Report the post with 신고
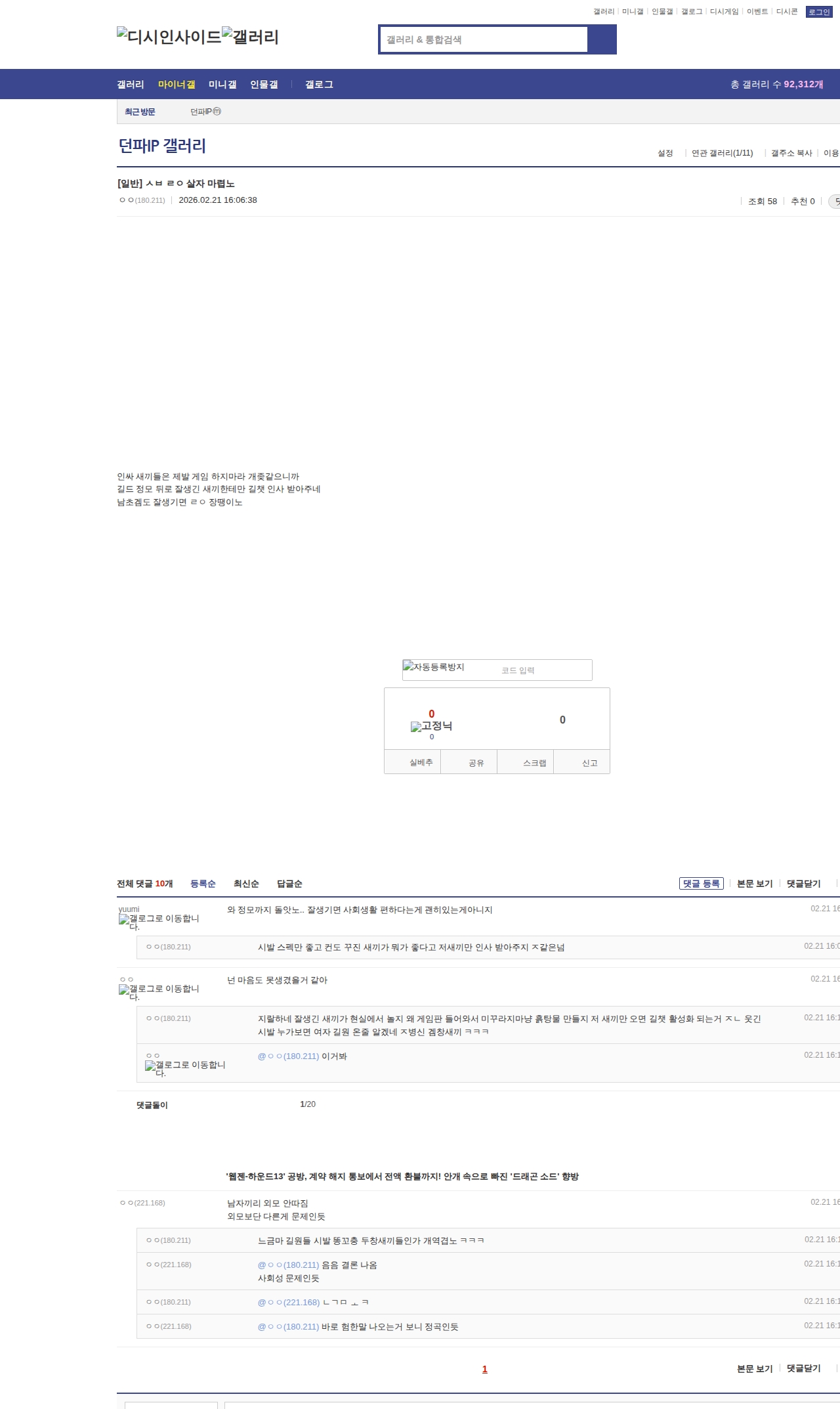This screenshot has width=840, height=1409. coord(582,762)
